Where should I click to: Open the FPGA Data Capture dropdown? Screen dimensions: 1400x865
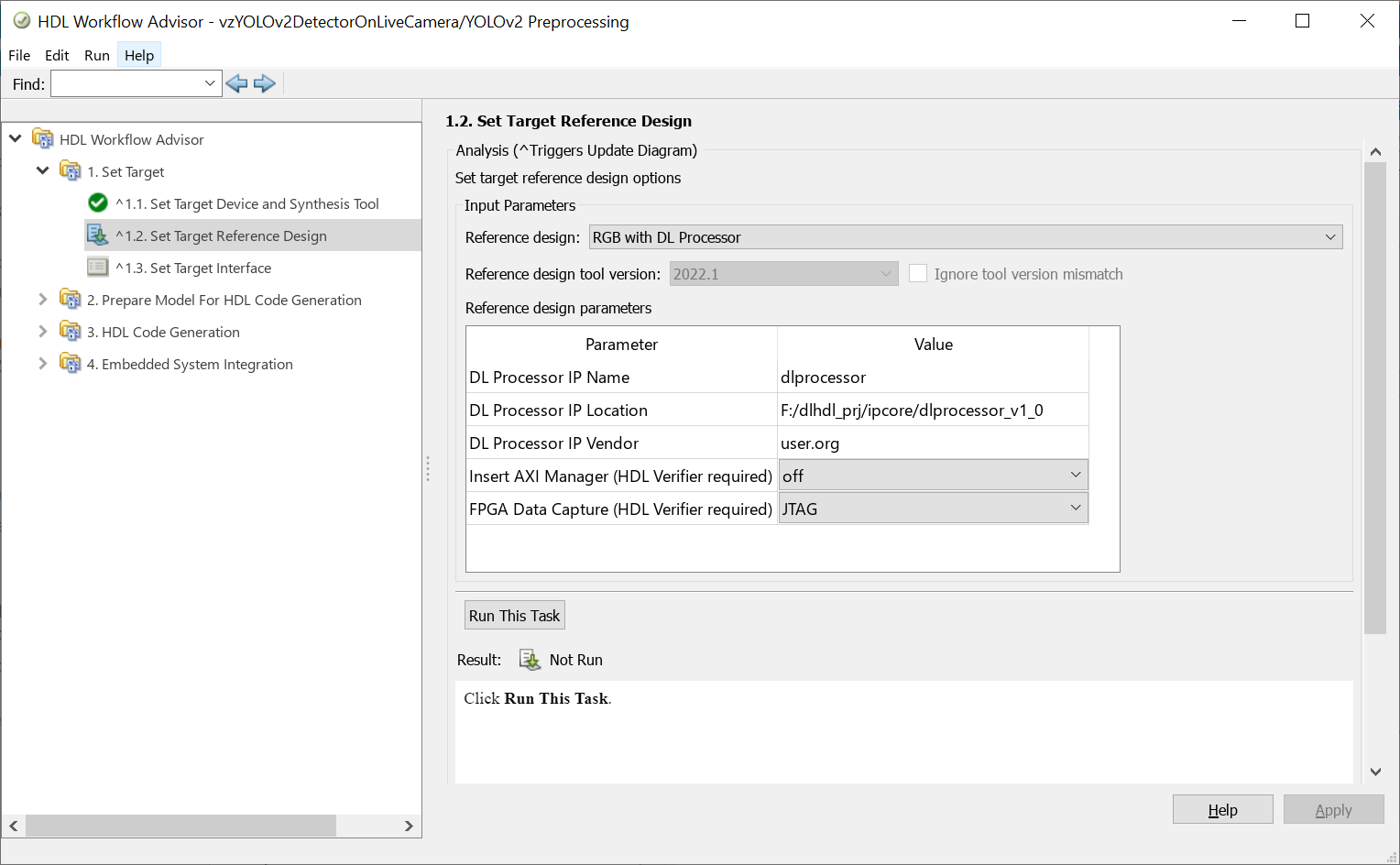click(933, 509)
